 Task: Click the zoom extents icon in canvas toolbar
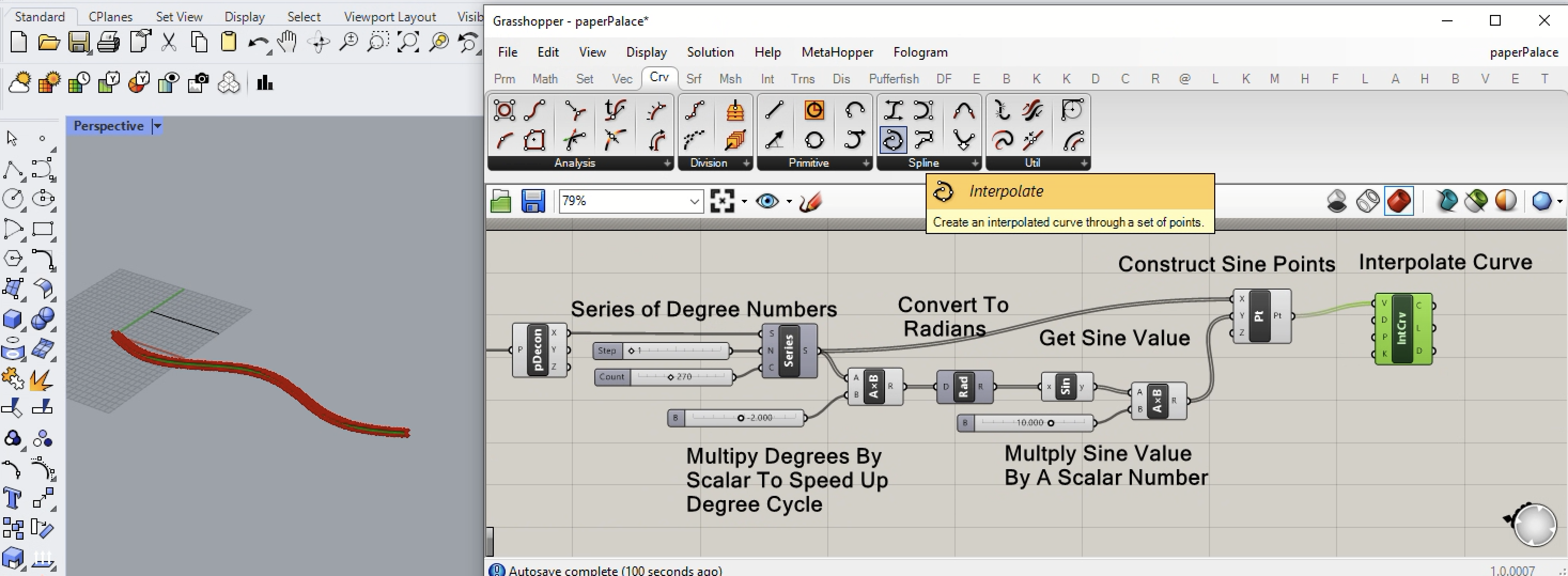(722, 201)
